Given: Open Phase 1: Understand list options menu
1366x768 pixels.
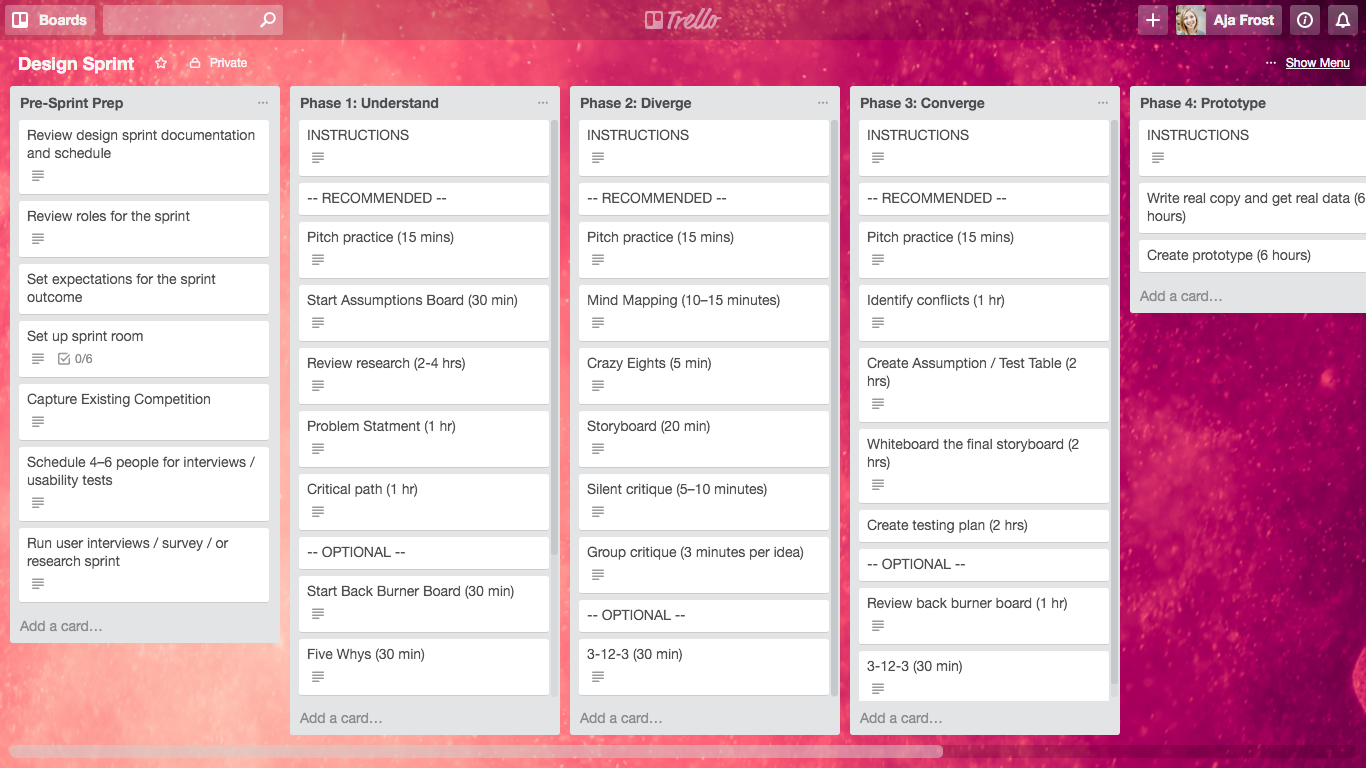Looking at the screenshot, I should pyautogui.click(x=543, y=103).
